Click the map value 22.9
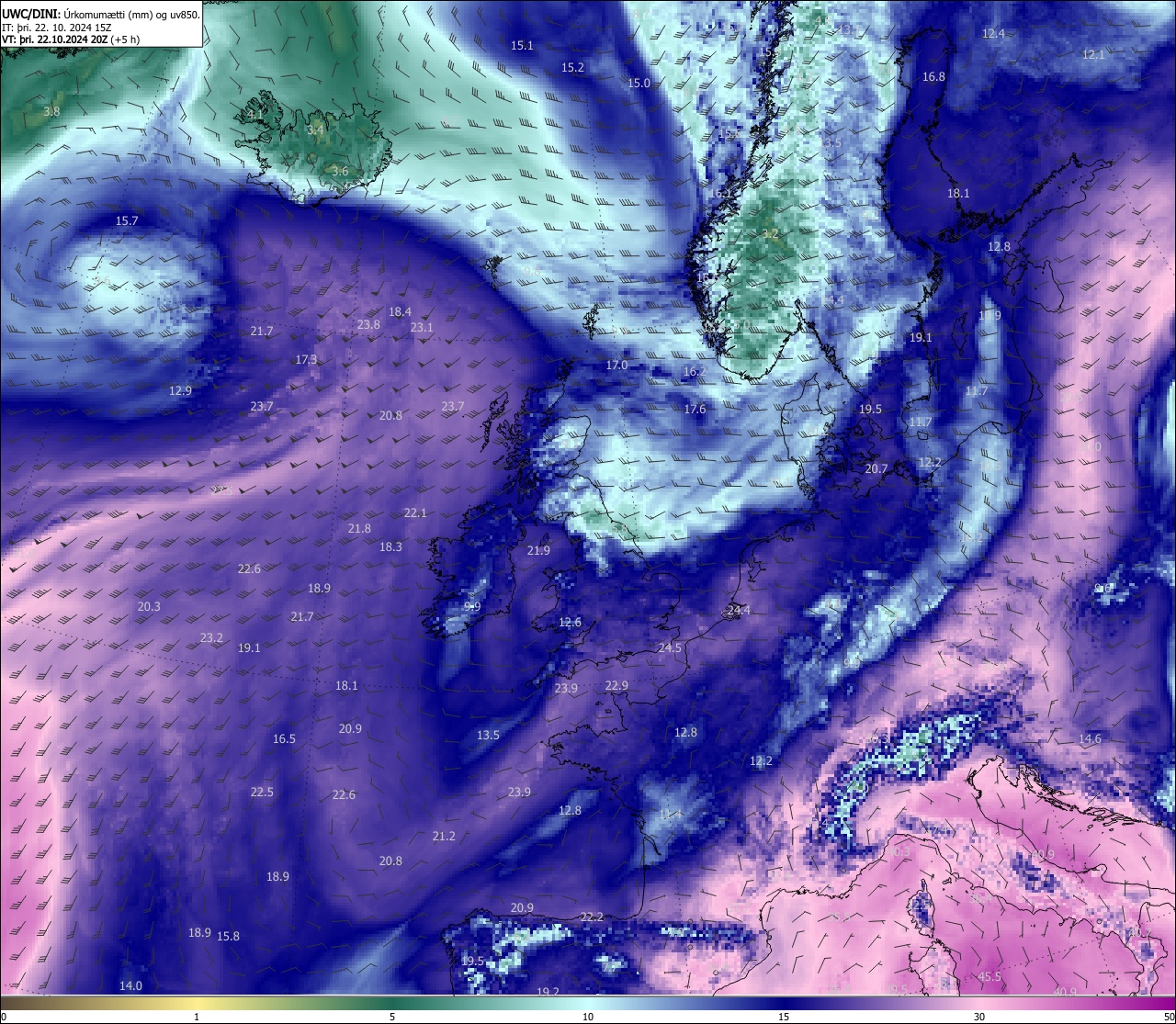Screen dimensions: 1176x1024 tap(616, 685)
